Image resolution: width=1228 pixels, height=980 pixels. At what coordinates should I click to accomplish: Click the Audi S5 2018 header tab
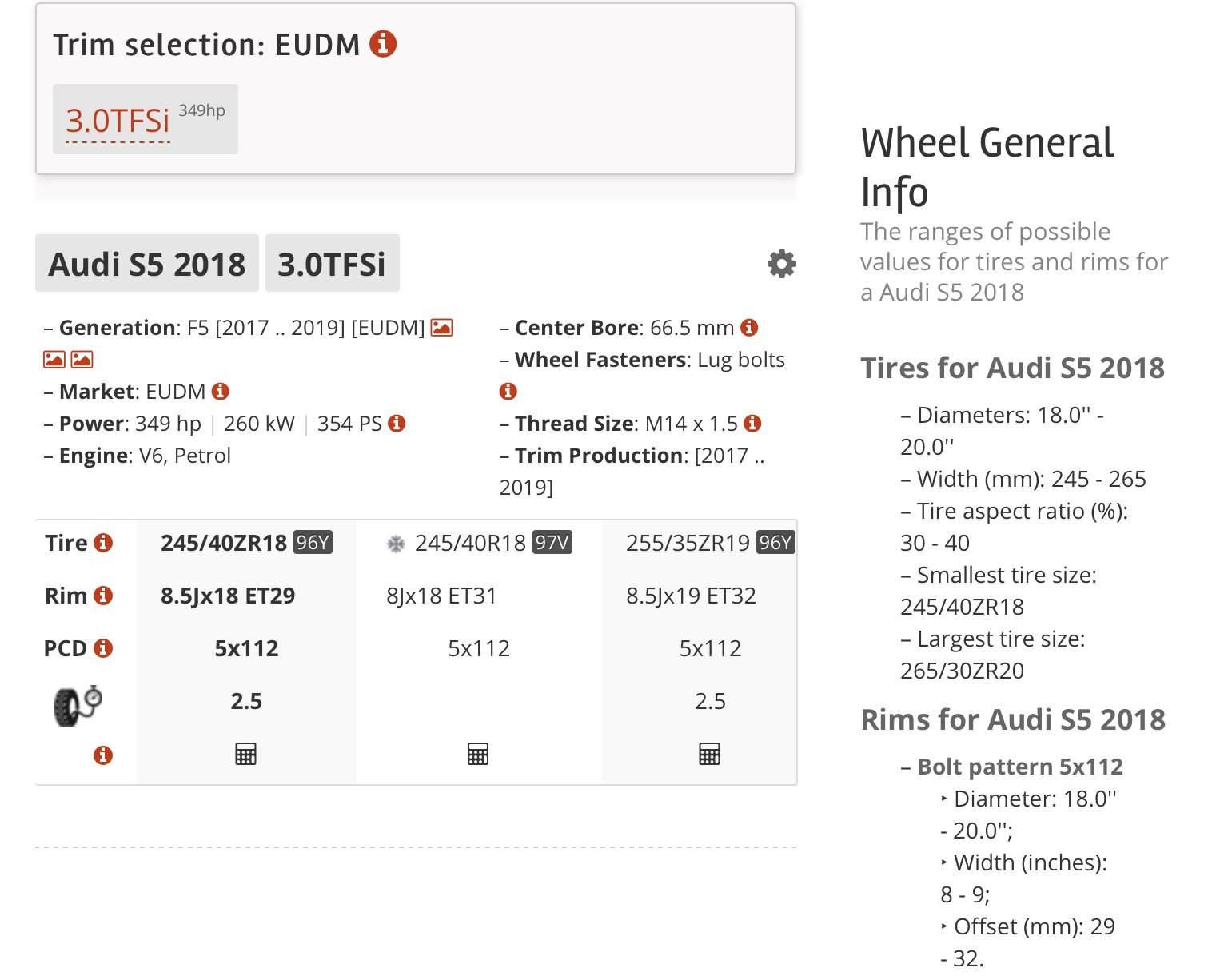(x=147, y=264)
